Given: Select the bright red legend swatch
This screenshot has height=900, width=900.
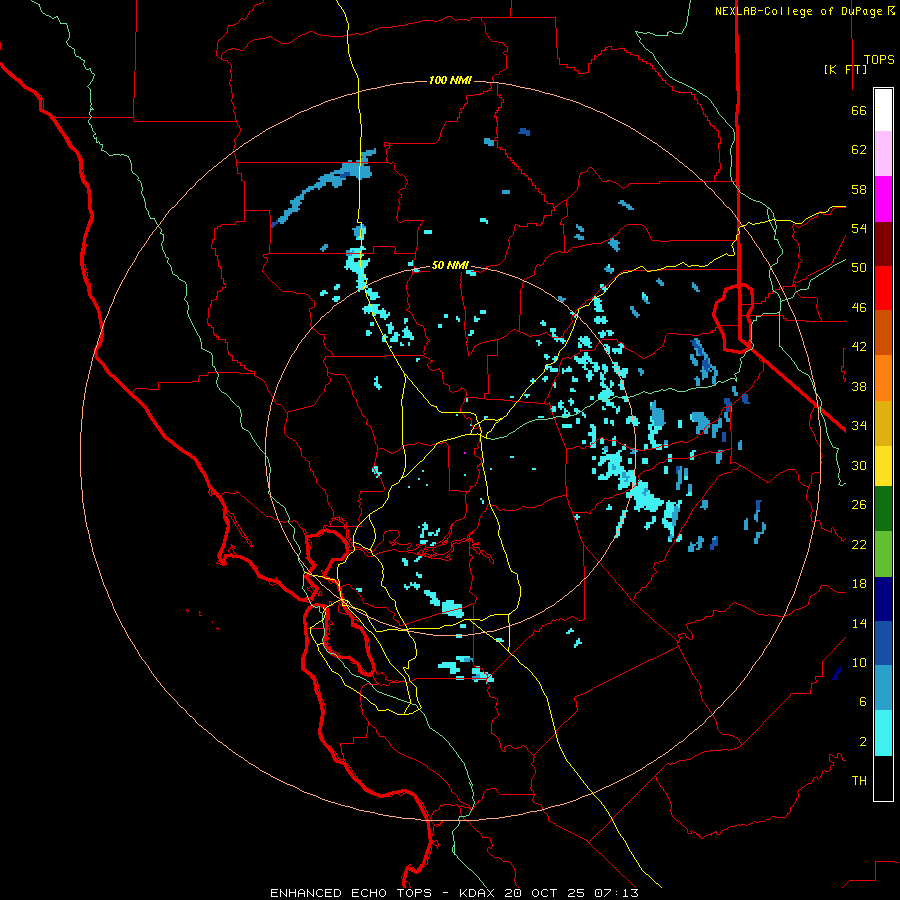Looking at the screenshot, I should pyautogui.click(x=883, y=288).
